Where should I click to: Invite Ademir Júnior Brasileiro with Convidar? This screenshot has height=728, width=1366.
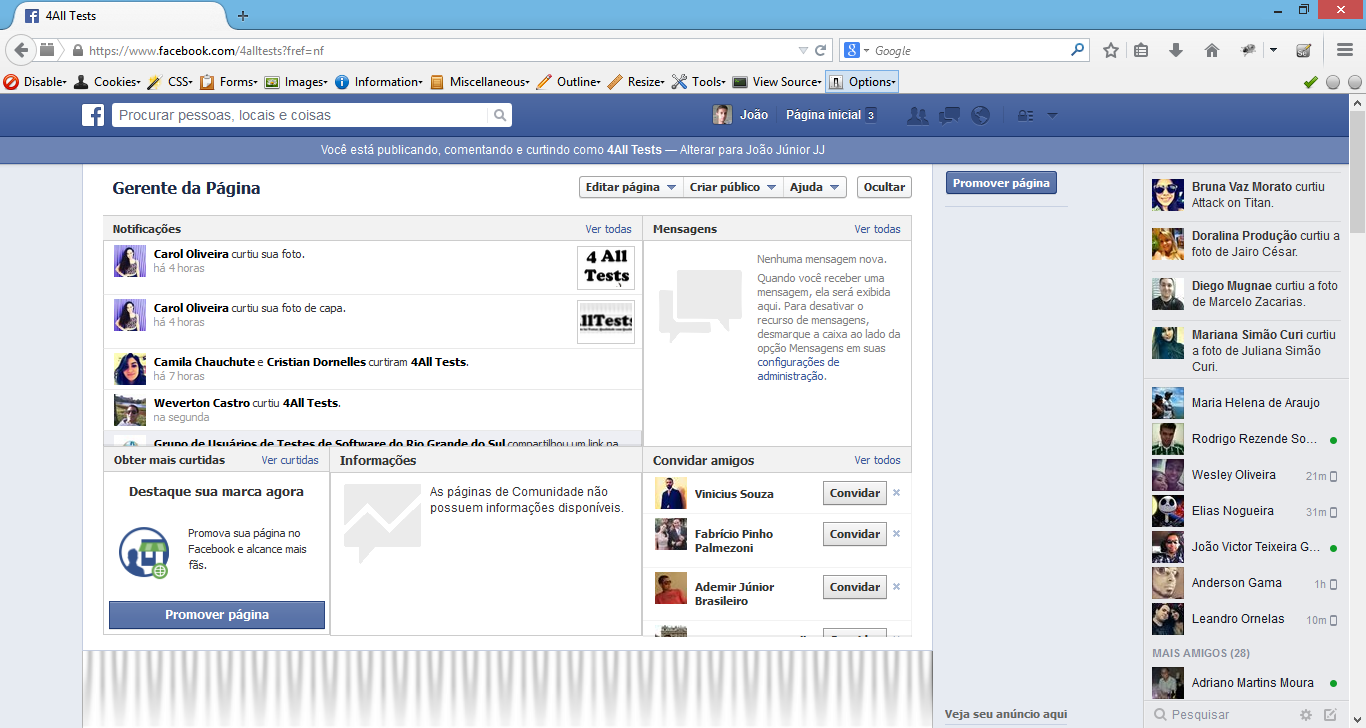pyautogui.click(x=855, y=587)
